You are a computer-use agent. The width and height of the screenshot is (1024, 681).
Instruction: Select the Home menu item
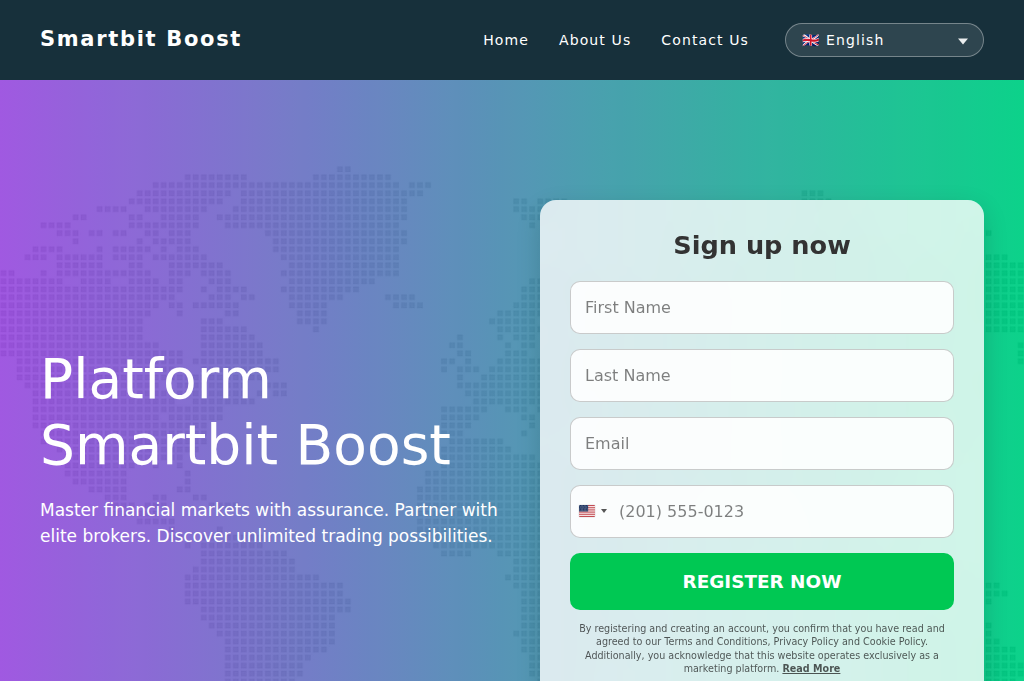[x=506, y=40]
